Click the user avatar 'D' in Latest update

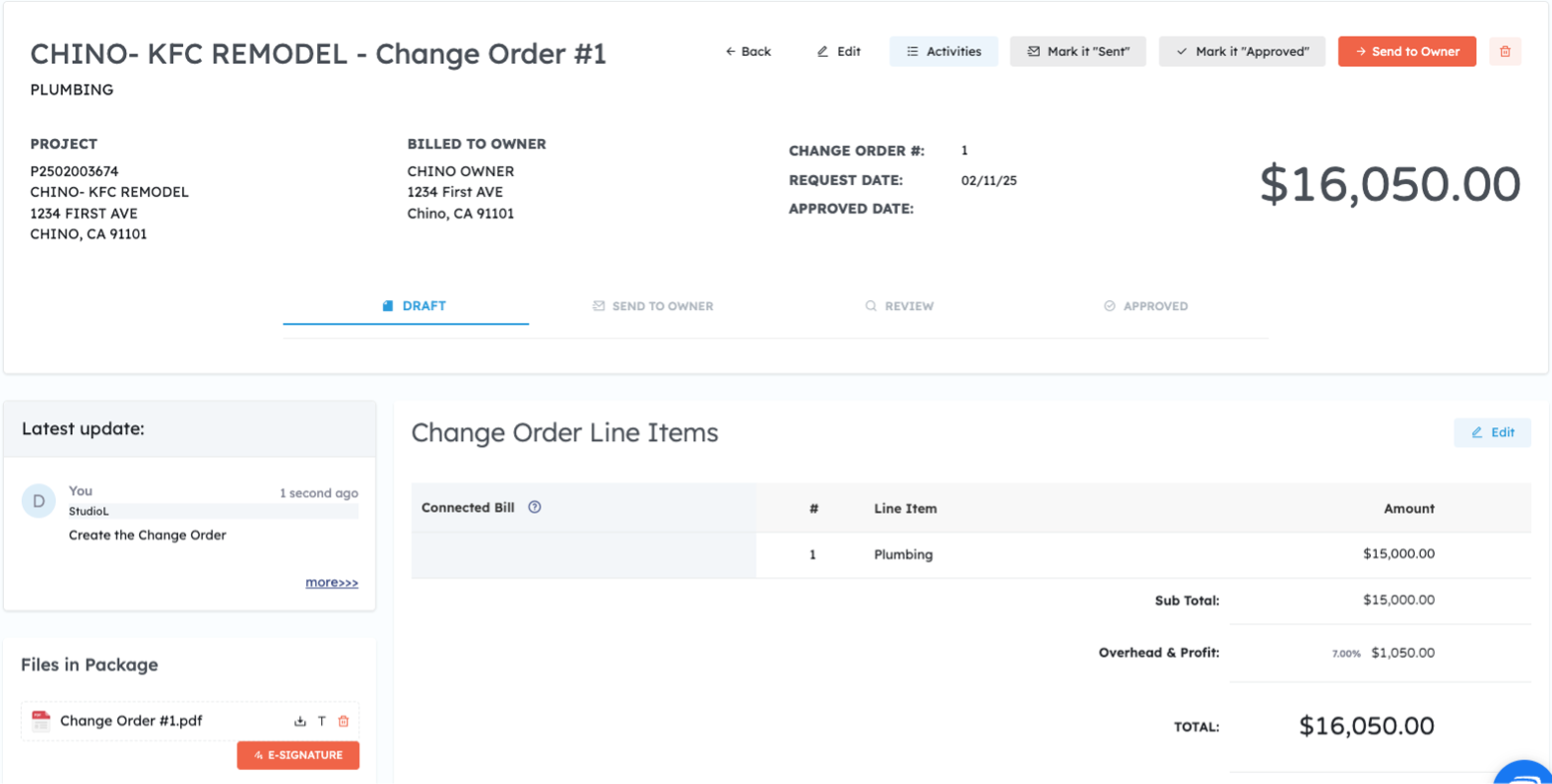(39, 502)
